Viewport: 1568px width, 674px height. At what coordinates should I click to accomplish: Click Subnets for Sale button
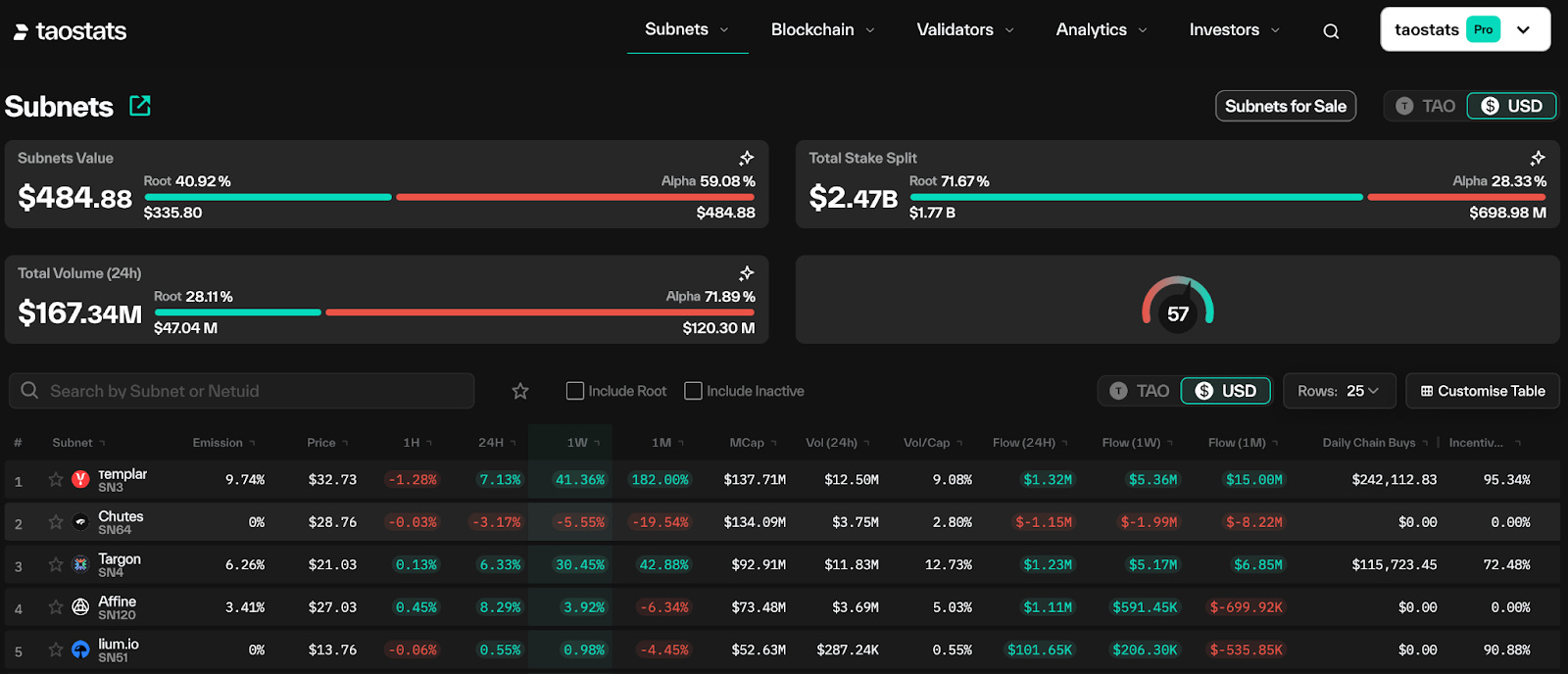click(x=1286, y=106)
